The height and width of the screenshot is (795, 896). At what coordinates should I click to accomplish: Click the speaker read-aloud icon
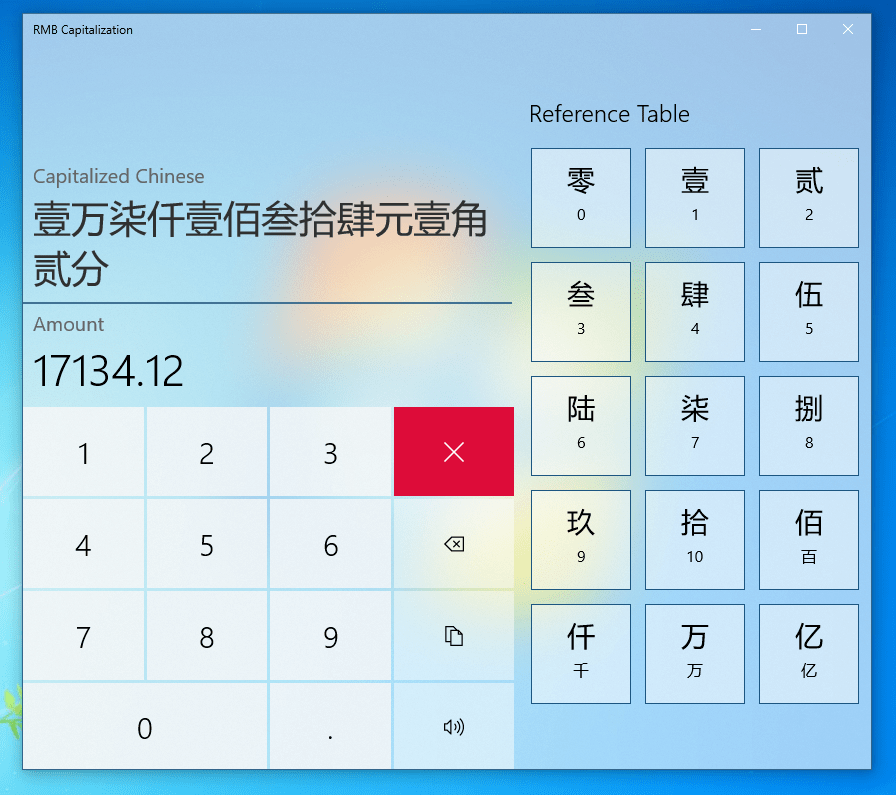point(453,727)
